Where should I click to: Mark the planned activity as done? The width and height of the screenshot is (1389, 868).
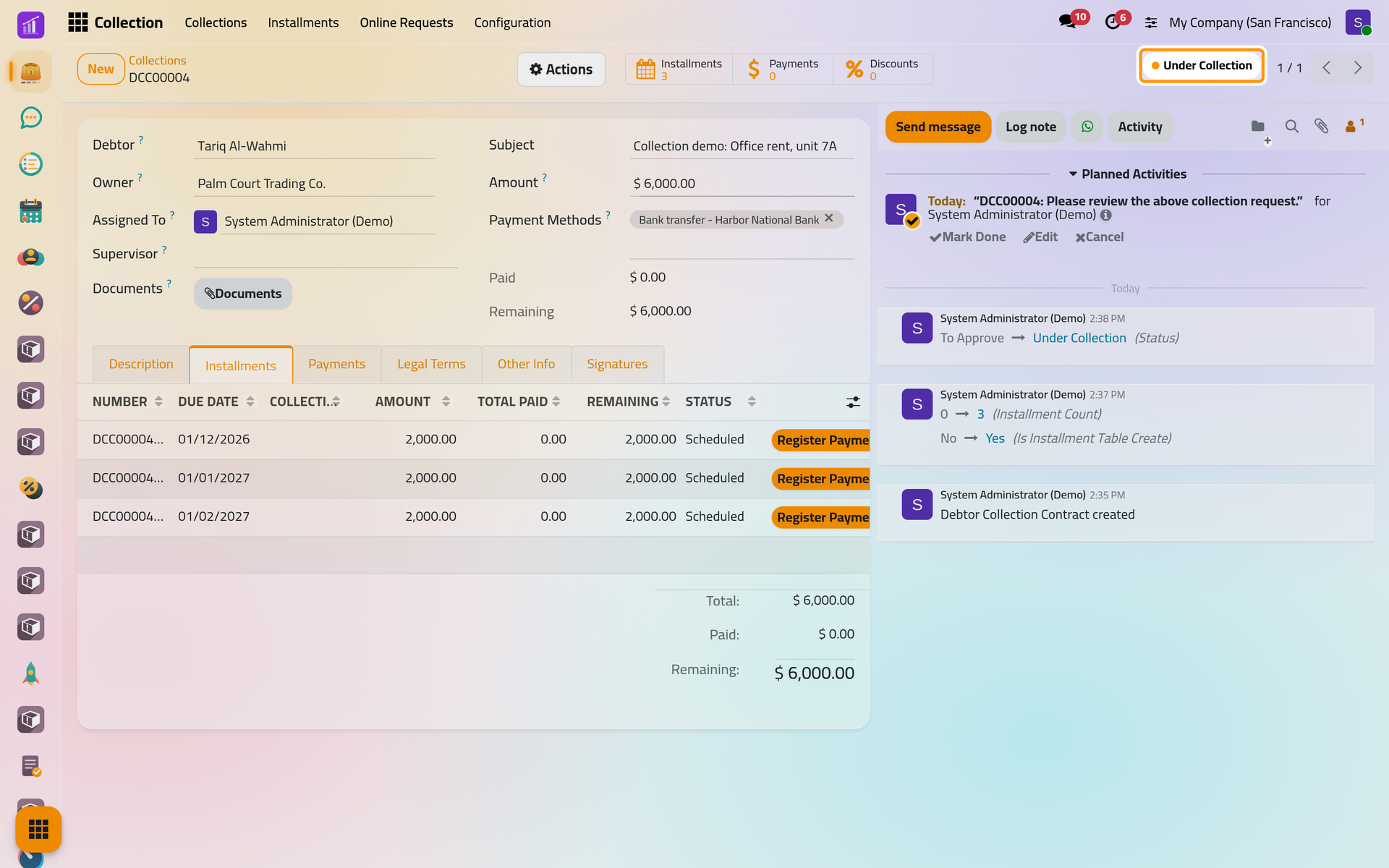(x=967, y=237)
